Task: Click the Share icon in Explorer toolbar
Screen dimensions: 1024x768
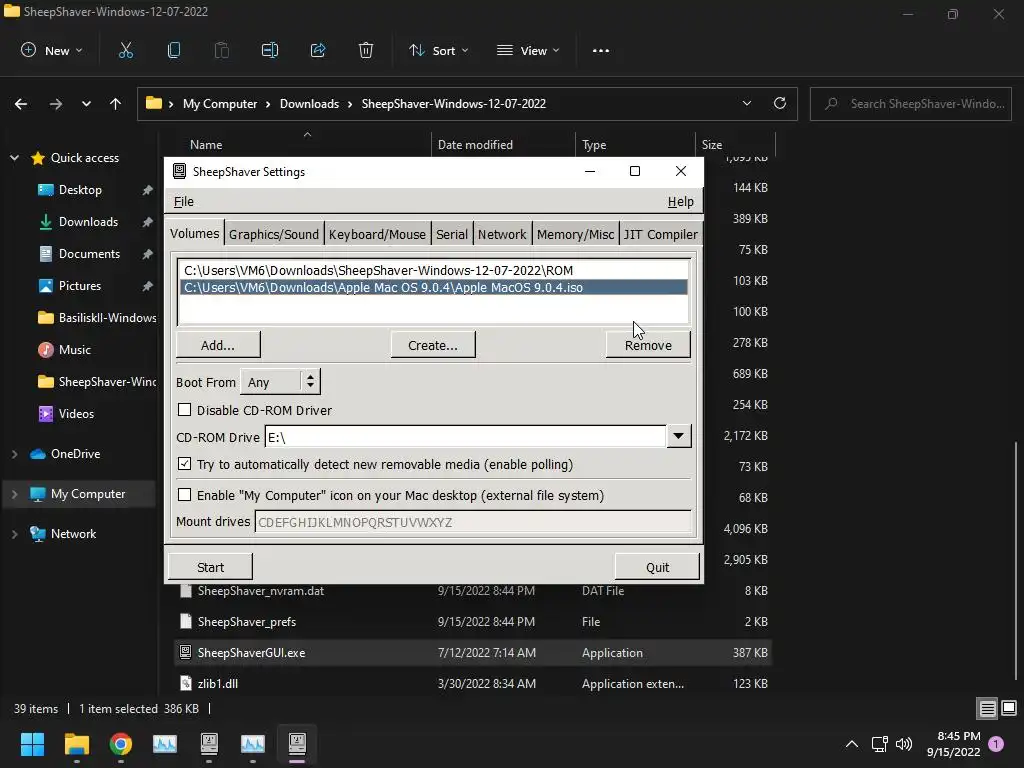Action: click(318, 50)
